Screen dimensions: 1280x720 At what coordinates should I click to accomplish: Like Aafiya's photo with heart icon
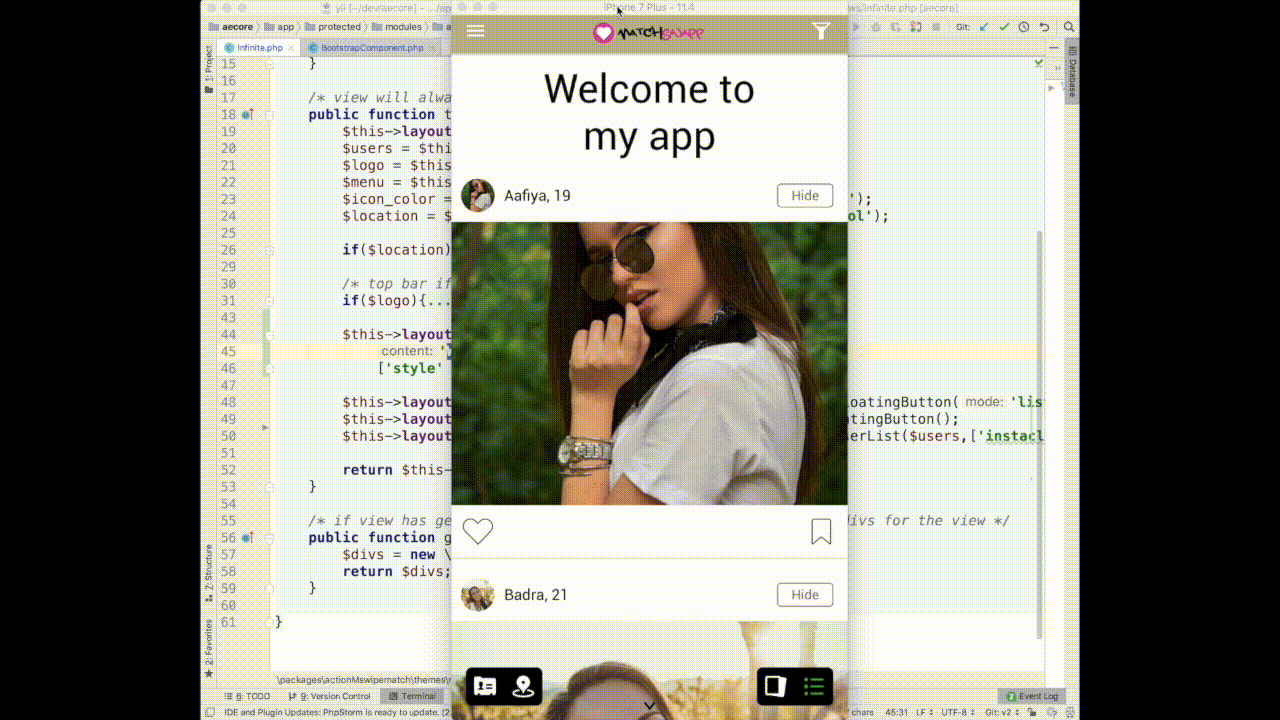pyautogui.click(x=478, y=532)
